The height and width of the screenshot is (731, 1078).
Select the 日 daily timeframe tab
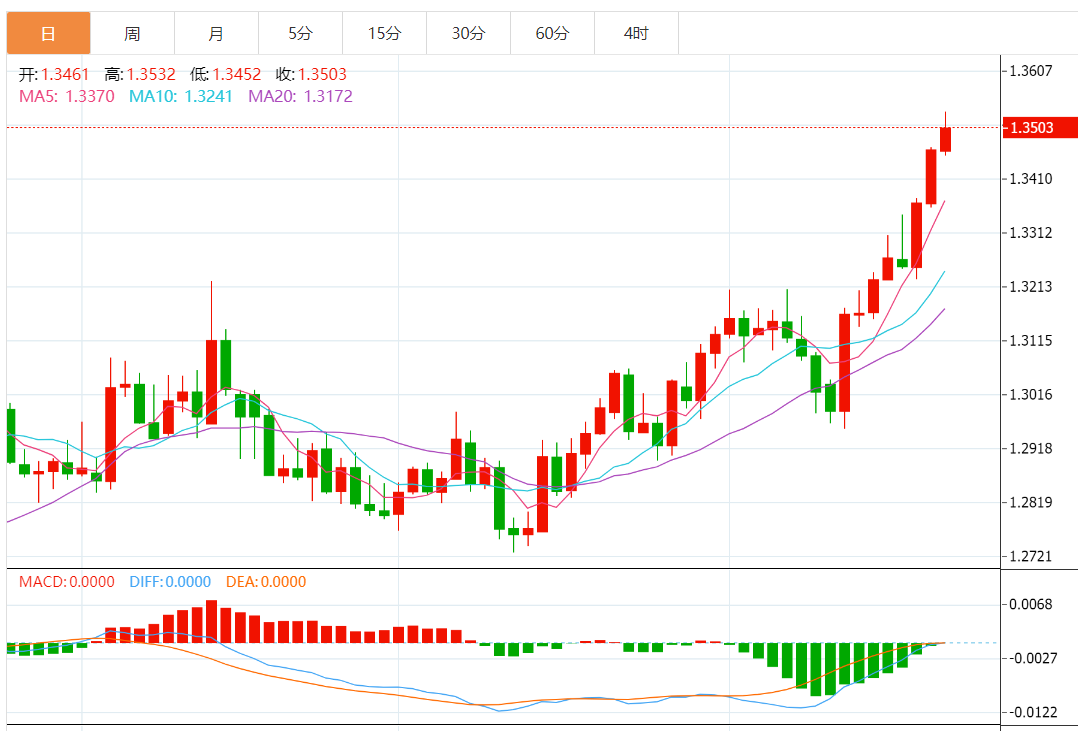[x=48, y=33]
